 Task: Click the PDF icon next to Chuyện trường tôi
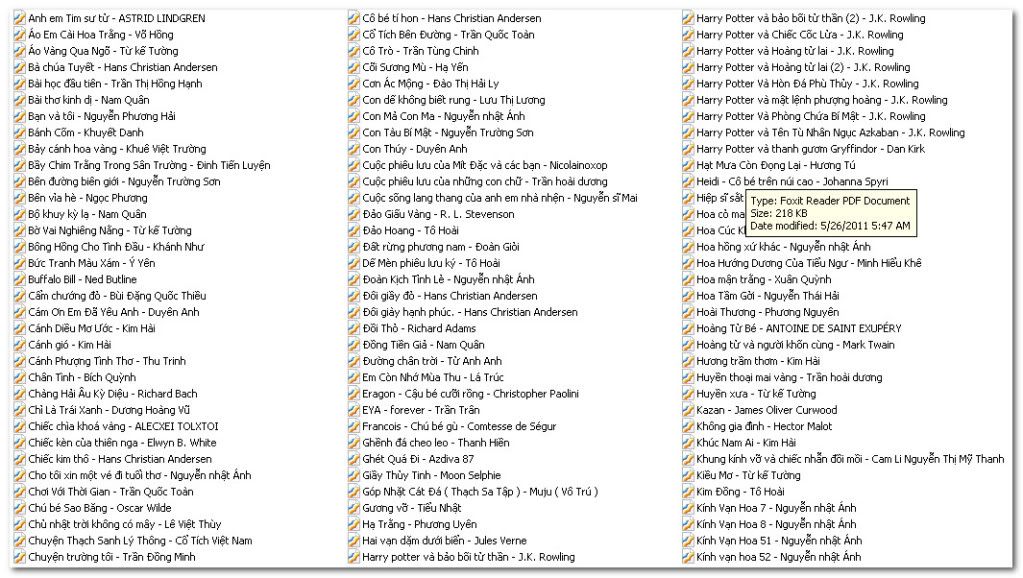point(19,556)
